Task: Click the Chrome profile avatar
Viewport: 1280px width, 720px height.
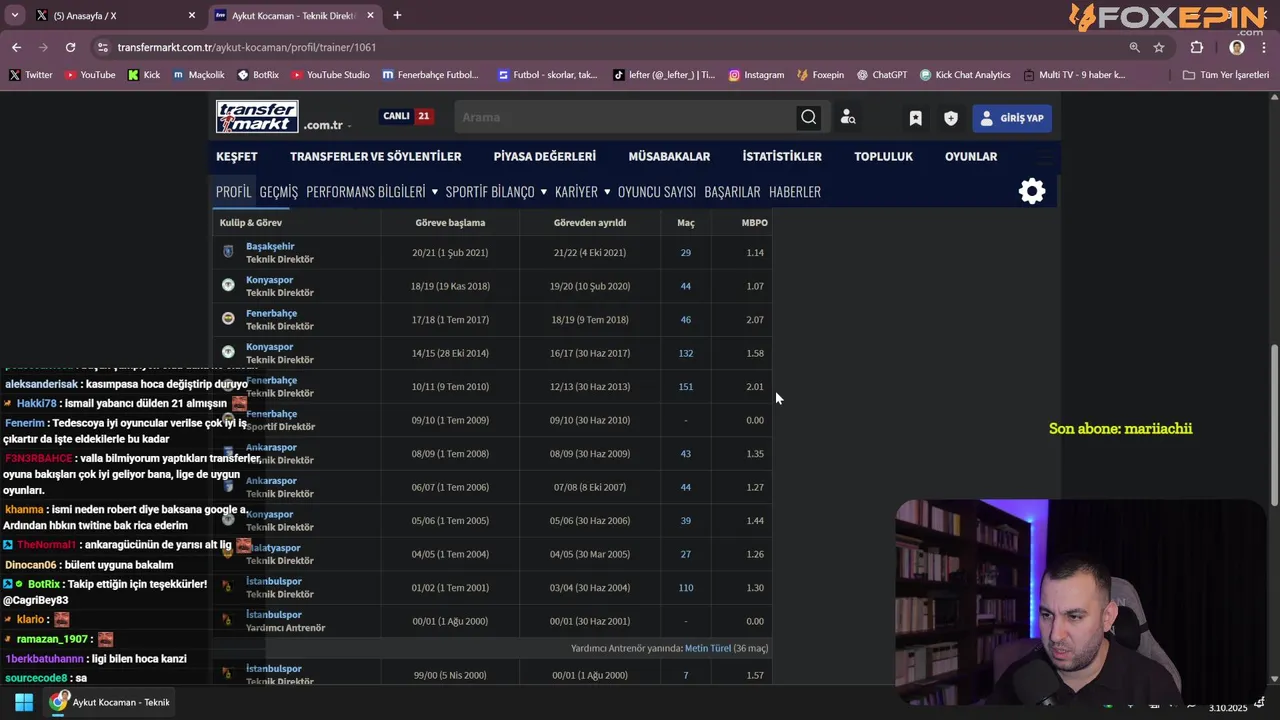Action: click(1237, 47)
